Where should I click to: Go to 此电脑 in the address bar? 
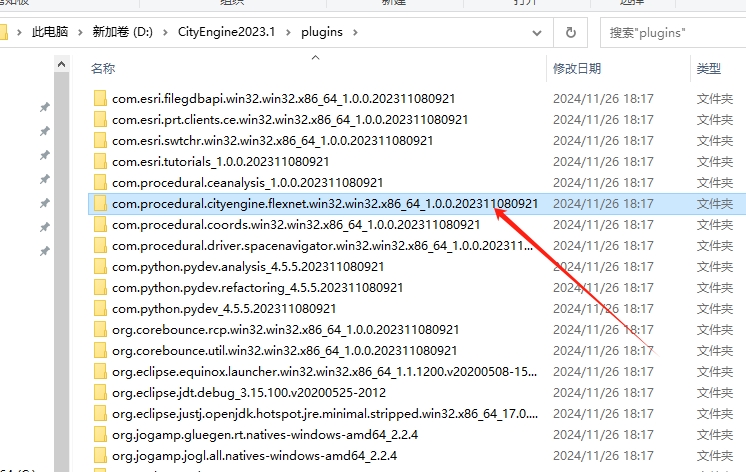pyautogui.click(x=50, y=32)
